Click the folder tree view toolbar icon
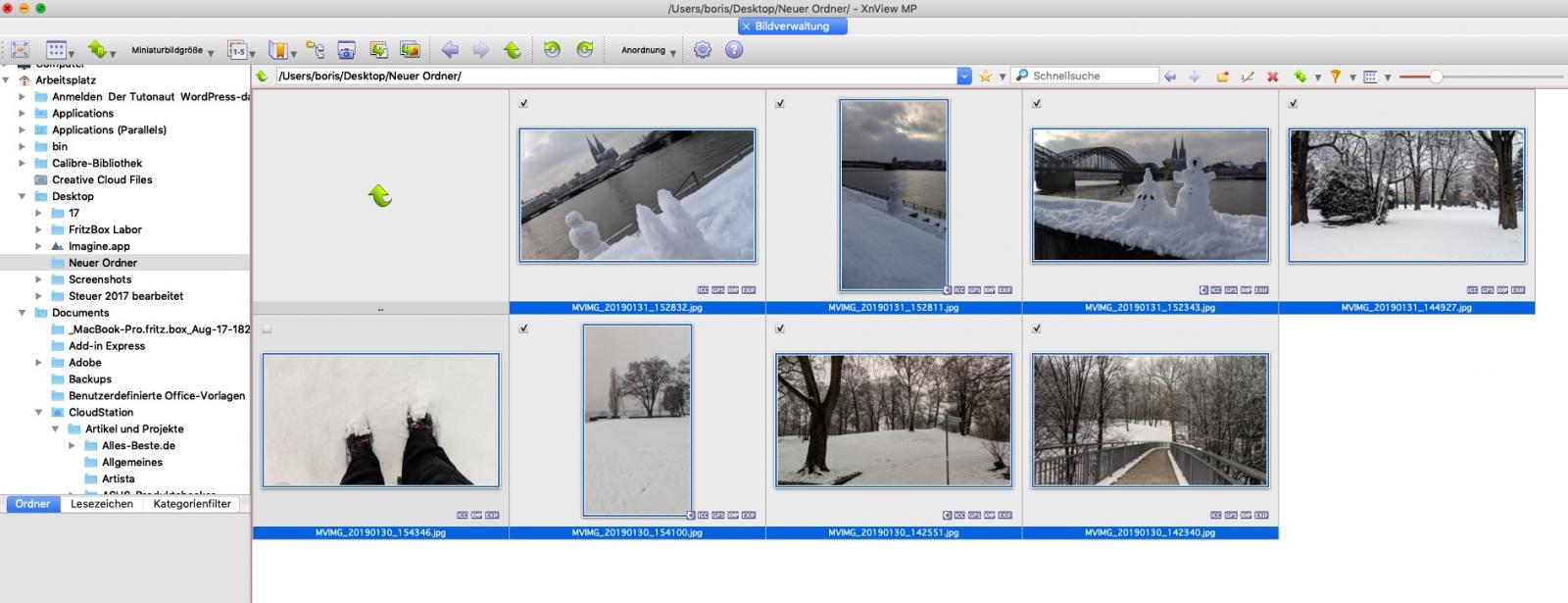 [x=315, y=50]
